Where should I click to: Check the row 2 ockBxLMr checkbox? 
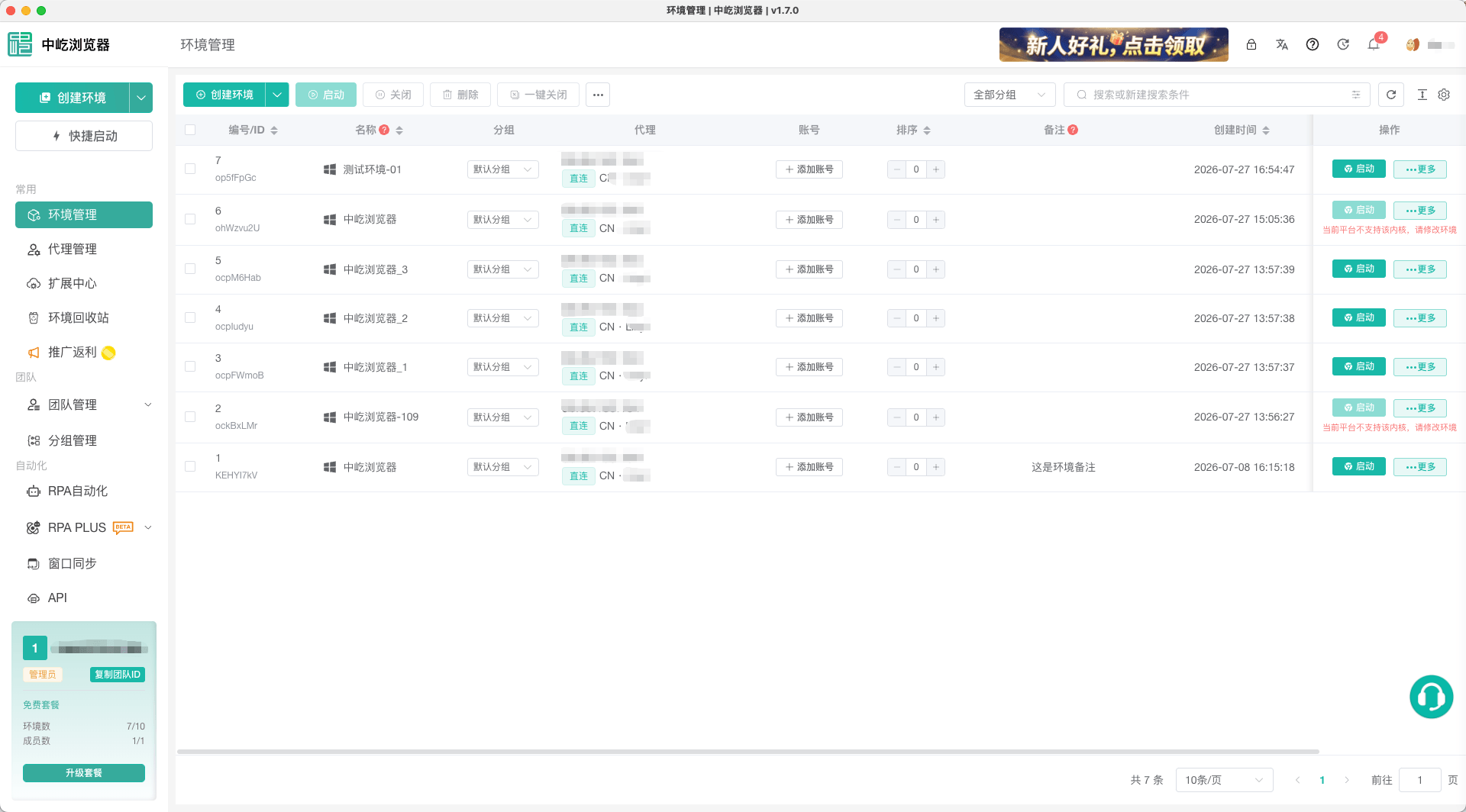[190, 417]
